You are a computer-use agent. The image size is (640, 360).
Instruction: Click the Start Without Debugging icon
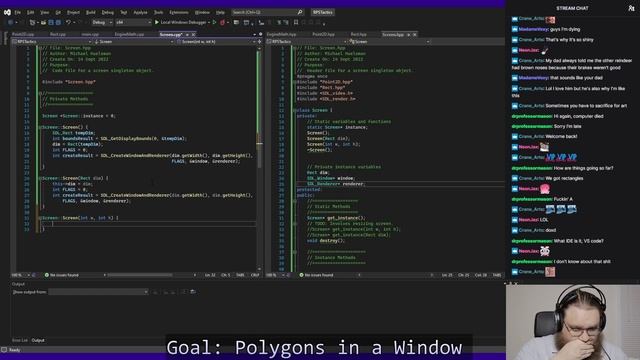tap(214, 22)
